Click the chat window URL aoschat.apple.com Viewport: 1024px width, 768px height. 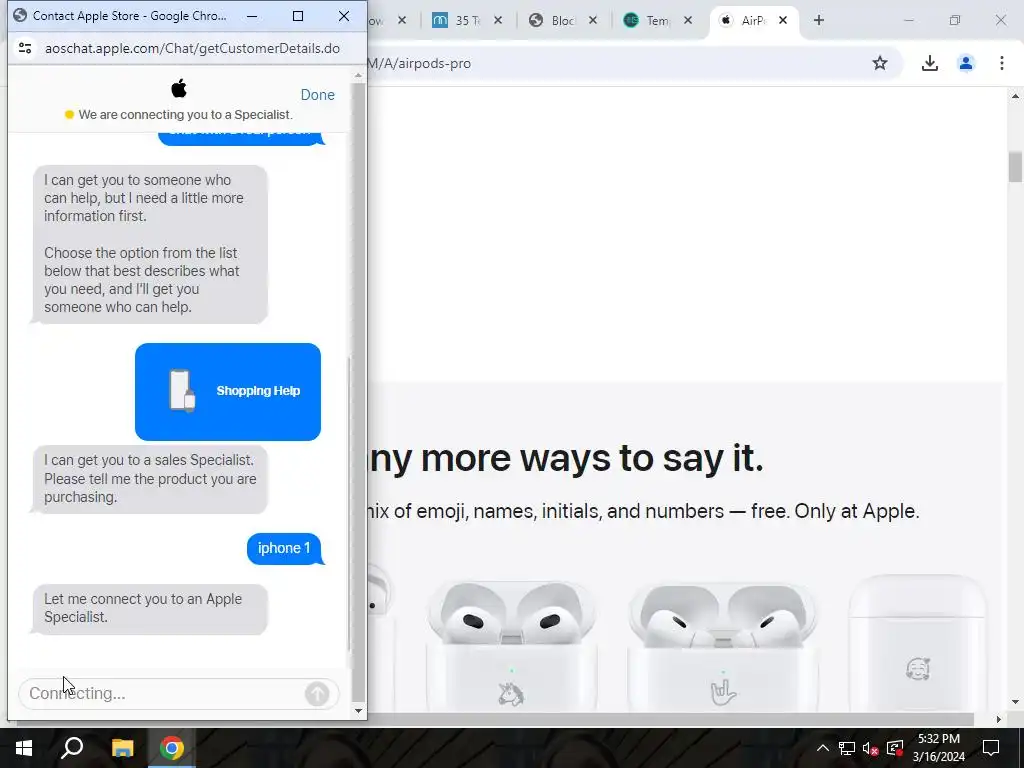point(193,48)
